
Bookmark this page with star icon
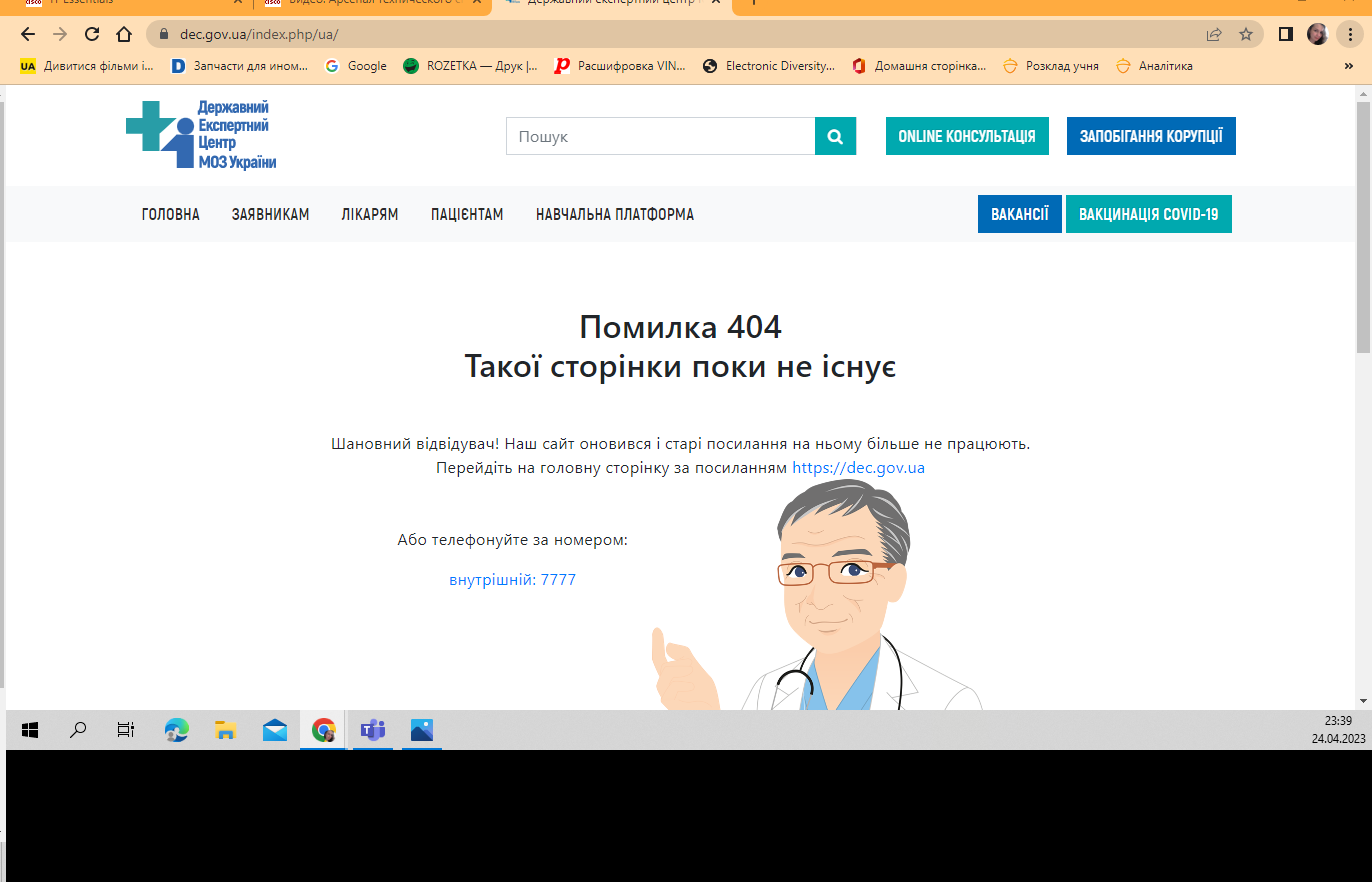[x=1246, y=34]
